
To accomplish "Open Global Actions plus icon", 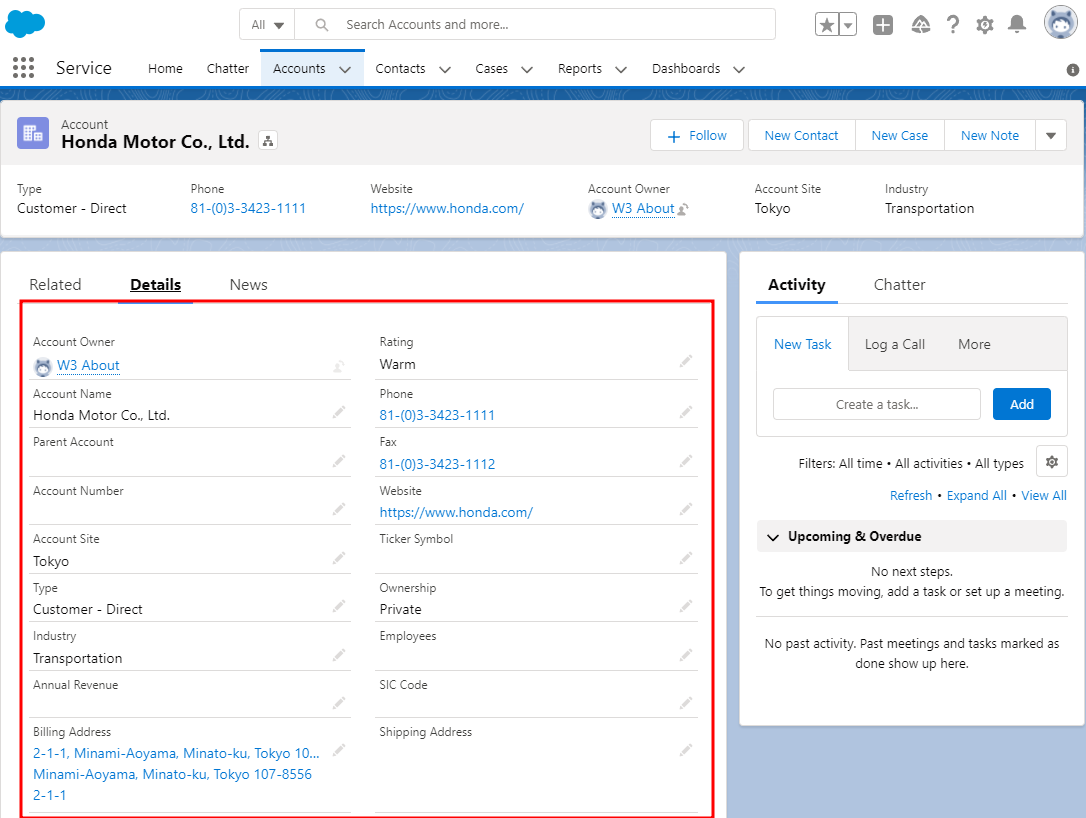I will click(x=882, y=25).
